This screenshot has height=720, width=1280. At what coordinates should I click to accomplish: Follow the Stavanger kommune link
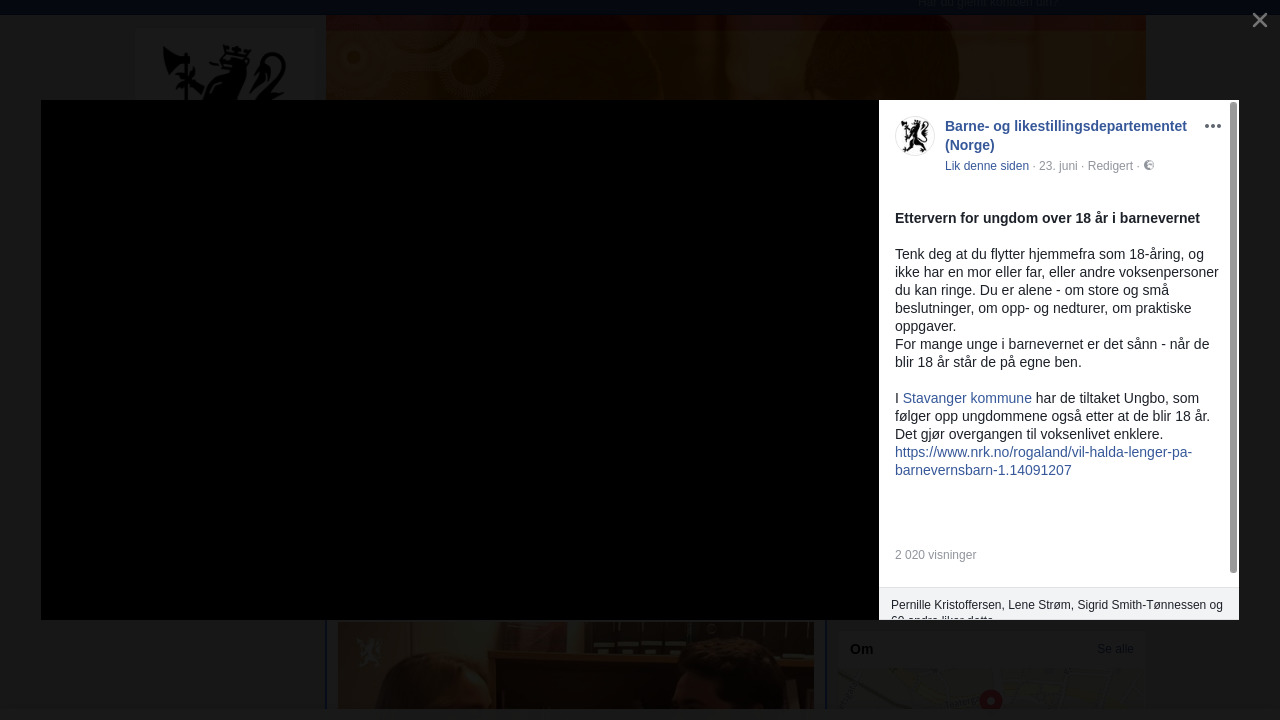tap(966, 398)
